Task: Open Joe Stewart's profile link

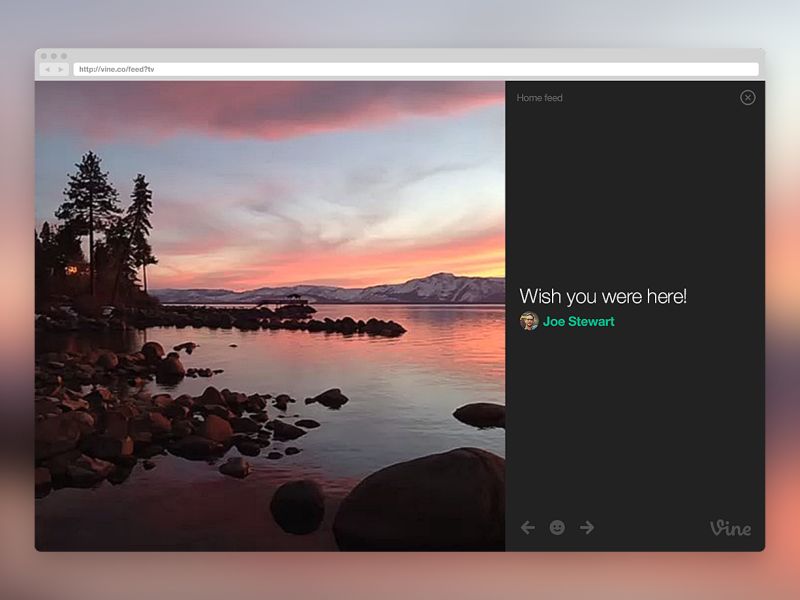Action: [x=579, y=321]
